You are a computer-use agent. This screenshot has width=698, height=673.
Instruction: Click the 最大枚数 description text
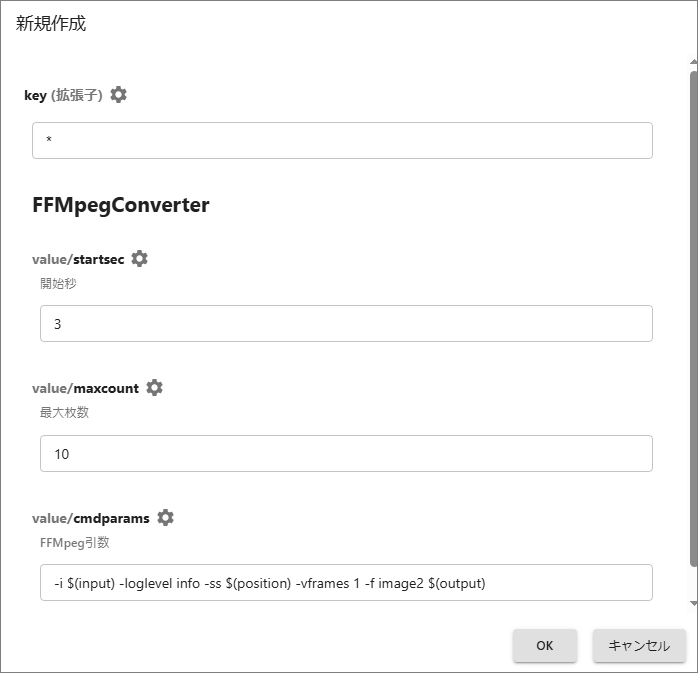(64, 412)
